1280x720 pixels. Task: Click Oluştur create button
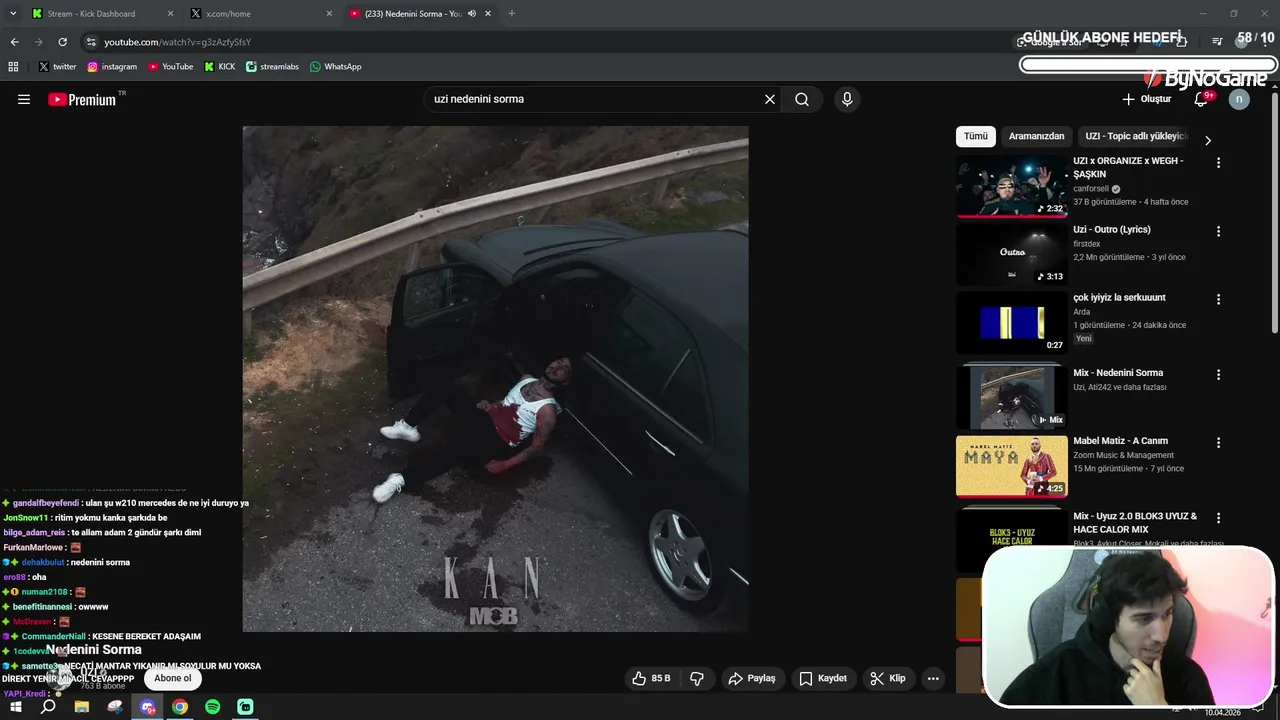click(1146, 99)
